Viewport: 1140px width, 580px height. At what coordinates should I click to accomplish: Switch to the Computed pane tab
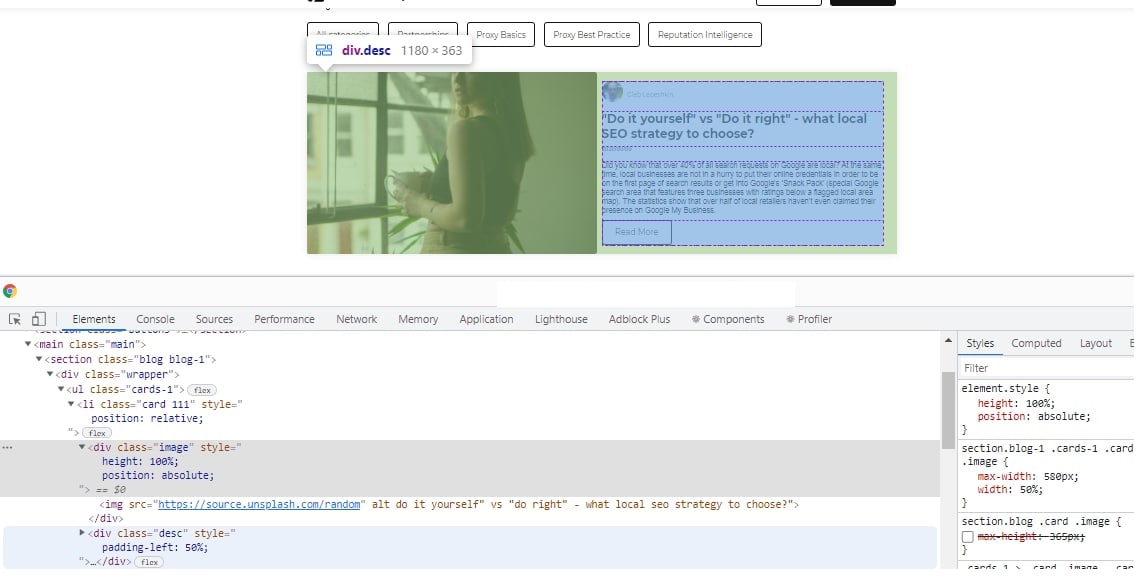1036,343
